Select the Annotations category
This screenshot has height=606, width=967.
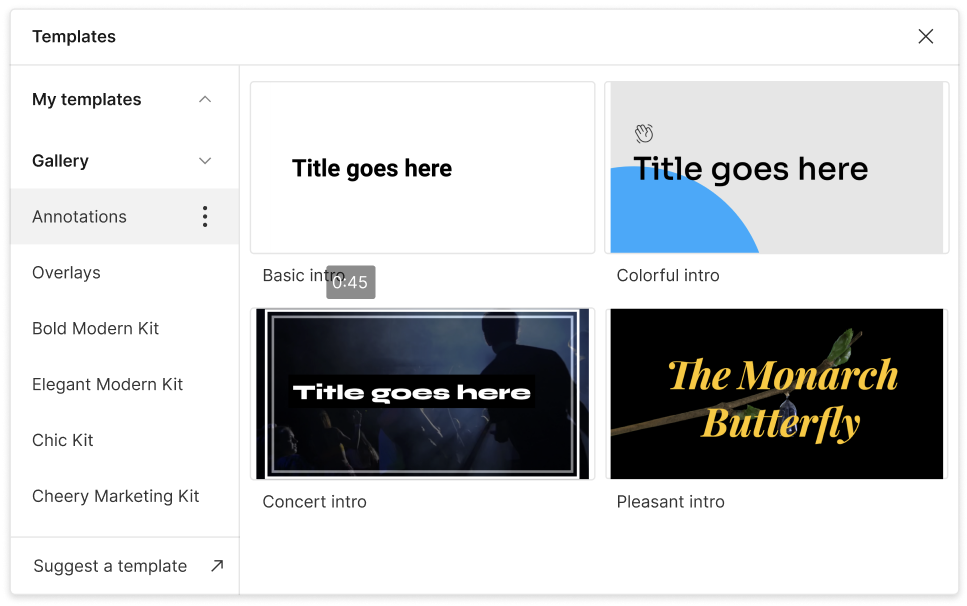point(80,217)
